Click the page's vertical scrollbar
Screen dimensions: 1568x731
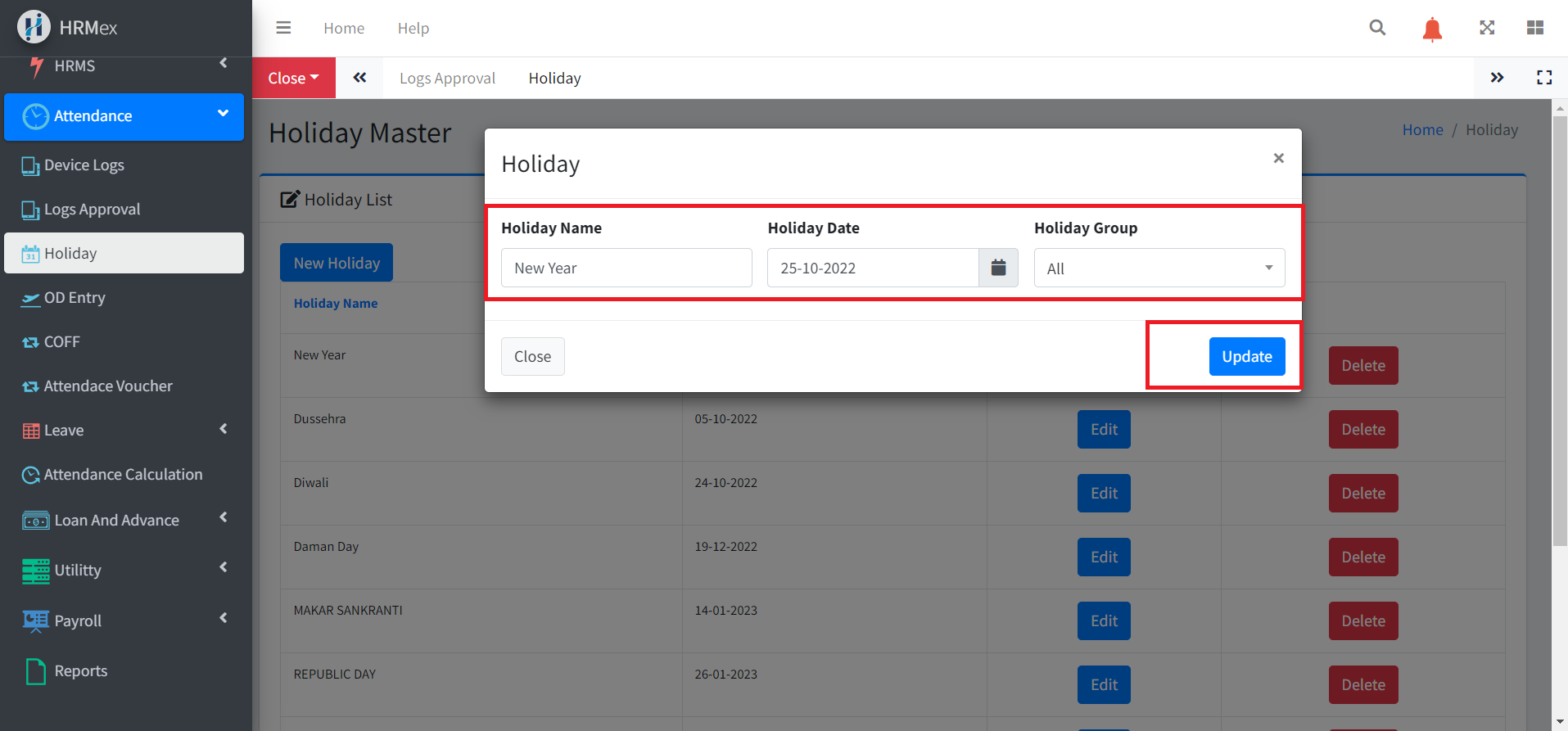[x=1559, y=327]
